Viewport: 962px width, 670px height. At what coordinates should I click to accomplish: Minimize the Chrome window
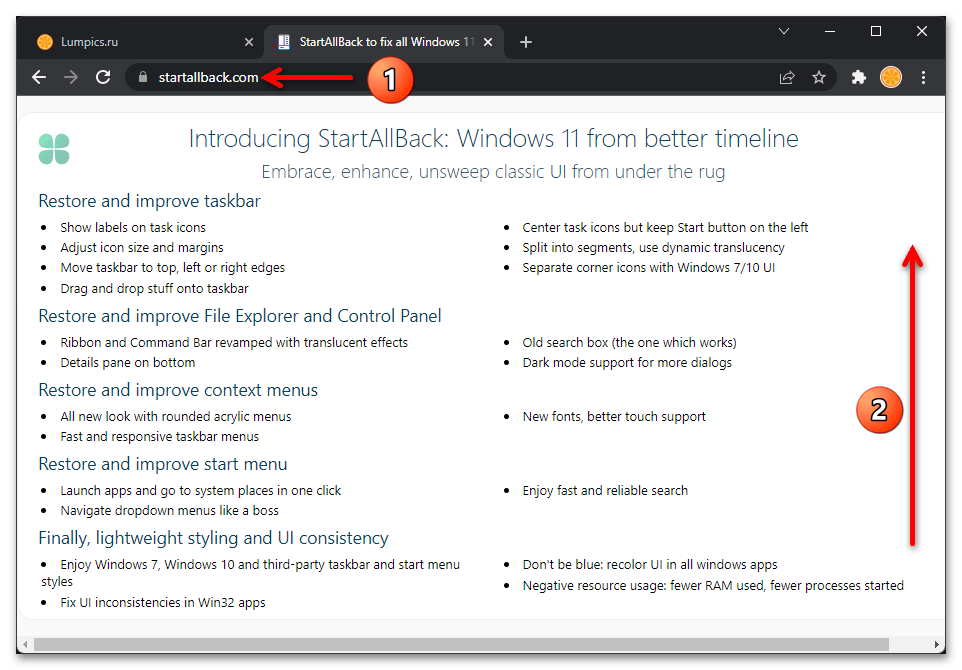tap(829, 31)
